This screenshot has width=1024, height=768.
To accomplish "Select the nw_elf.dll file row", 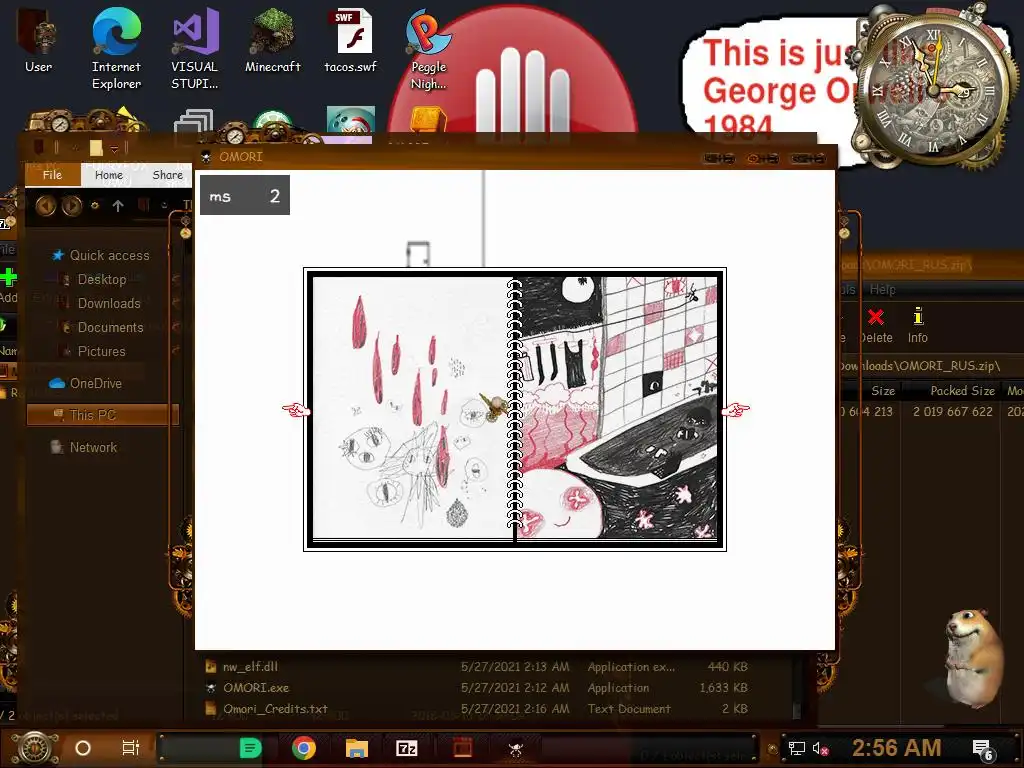I will click(477, 667).
